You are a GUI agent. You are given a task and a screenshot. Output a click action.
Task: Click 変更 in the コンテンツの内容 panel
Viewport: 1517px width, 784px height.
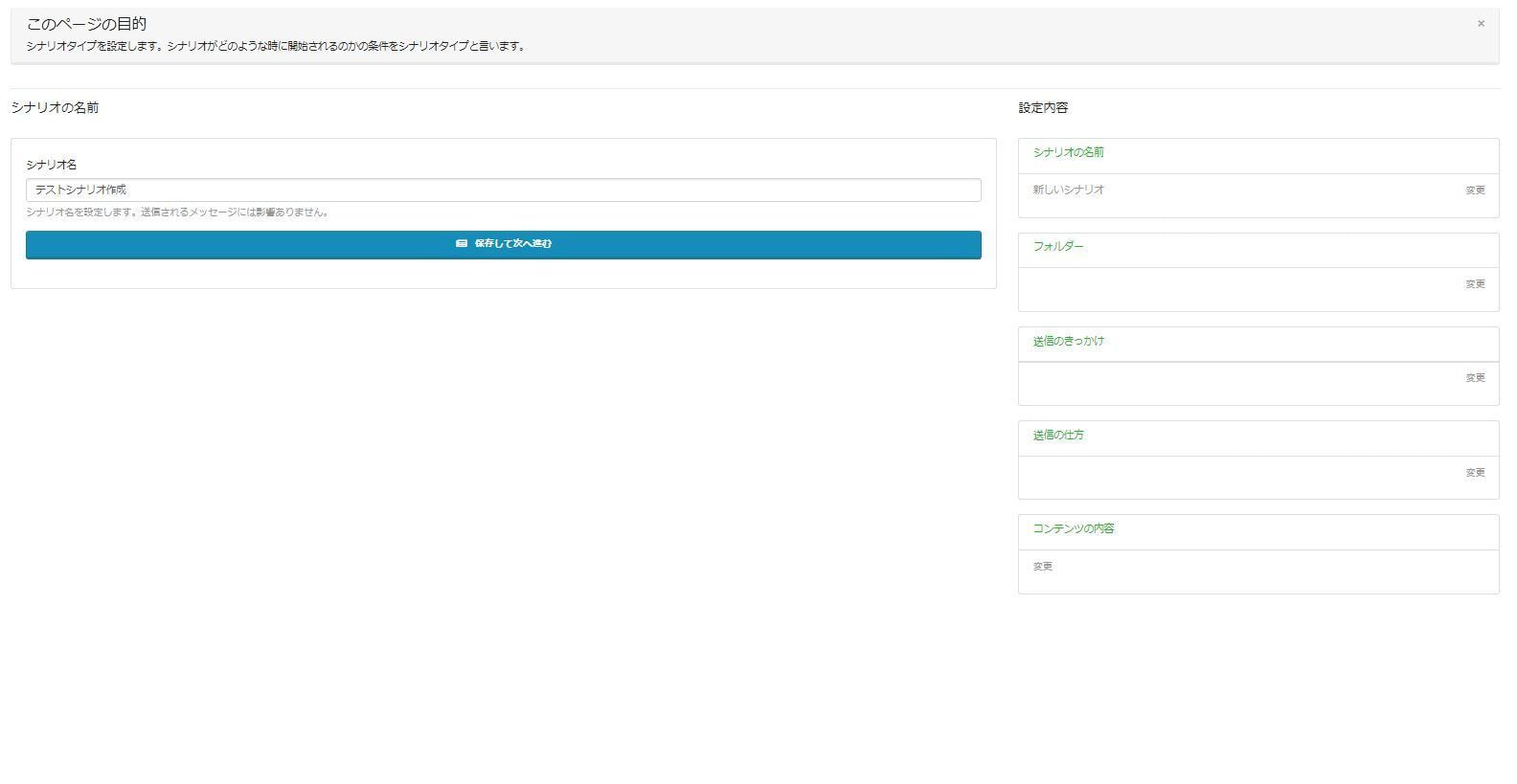point(1042,567)
